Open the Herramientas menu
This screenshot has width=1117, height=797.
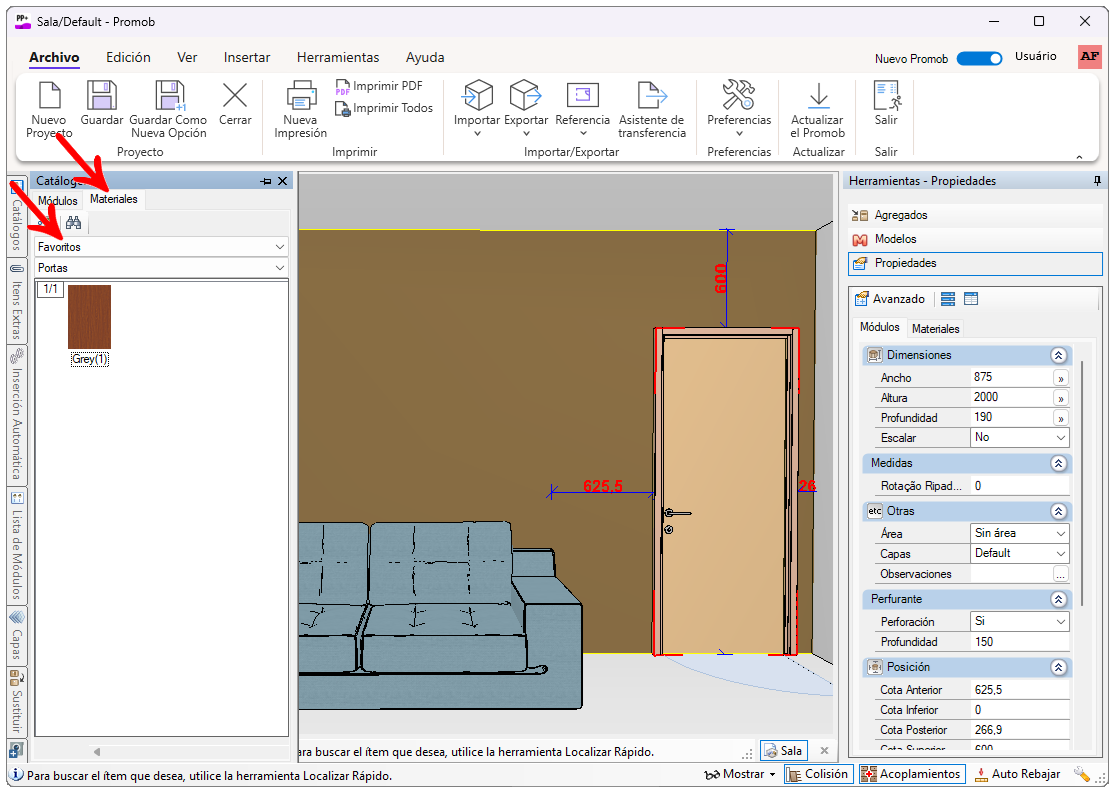coord(338,58)
